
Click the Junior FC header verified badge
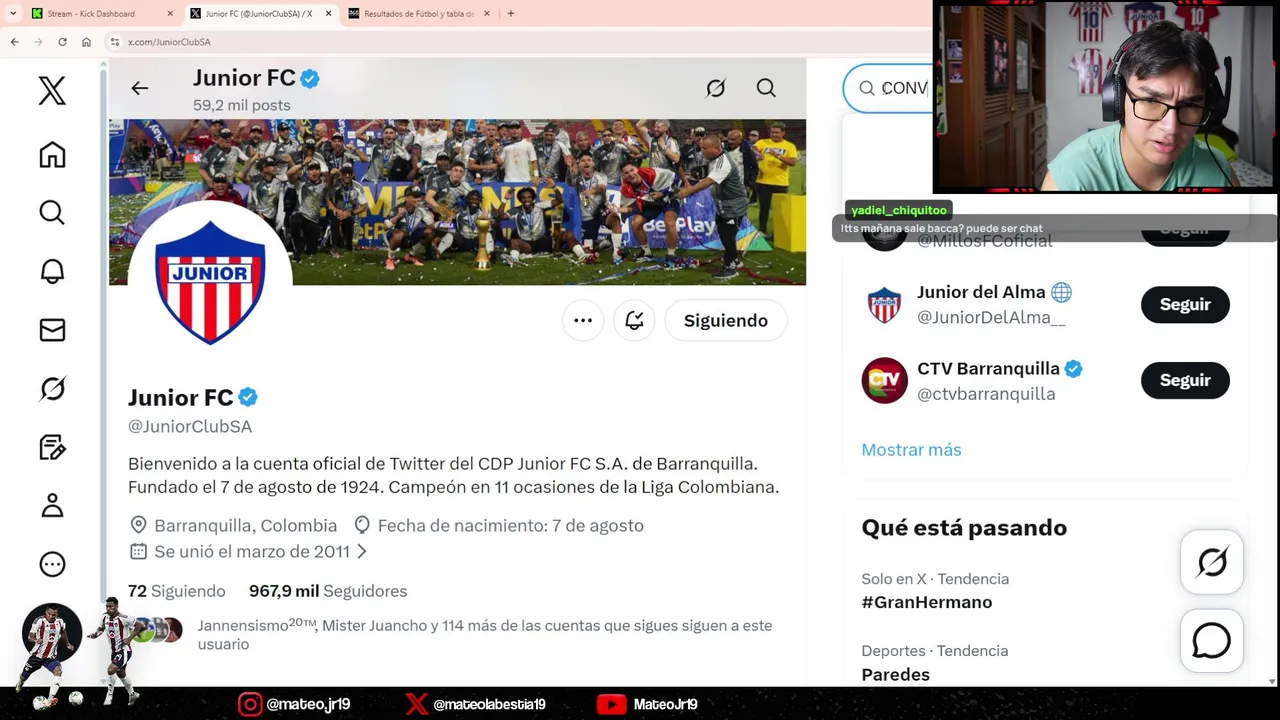tap(310, 78)
